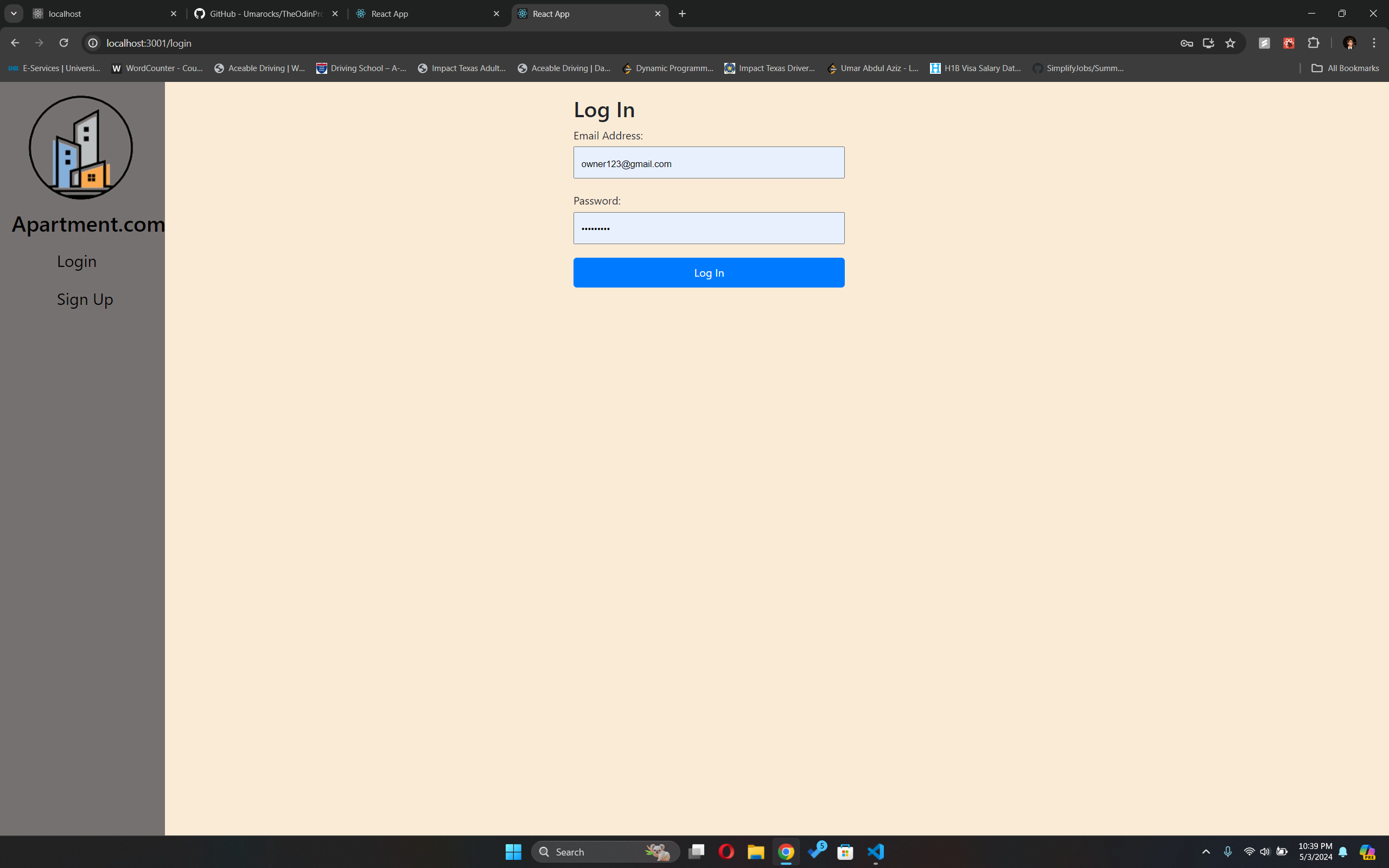Viewport: 1389px width, 868px height.
Task: Click the Login sidebar link
Action: [77, 261]
